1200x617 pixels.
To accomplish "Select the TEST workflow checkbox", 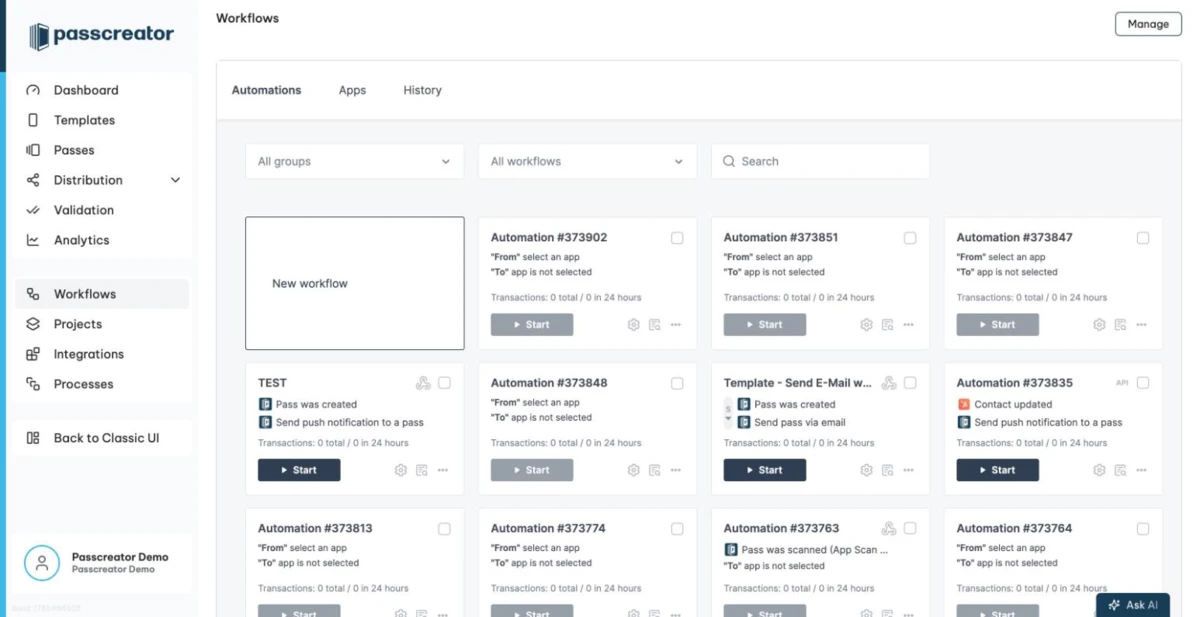I will [444, 383].
